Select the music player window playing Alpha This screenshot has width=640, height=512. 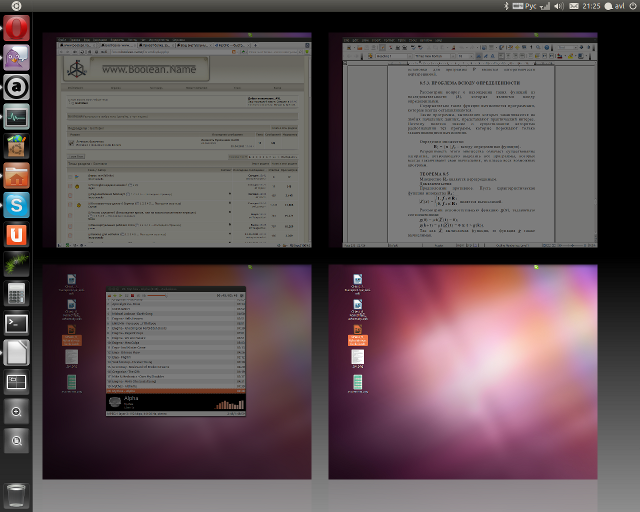coord(175,352)
